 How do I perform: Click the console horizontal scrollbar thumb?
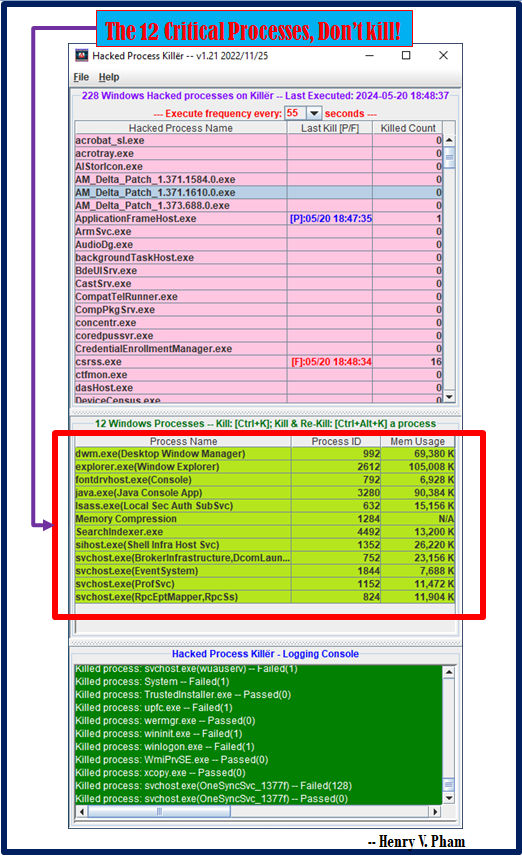click(159, 812)
